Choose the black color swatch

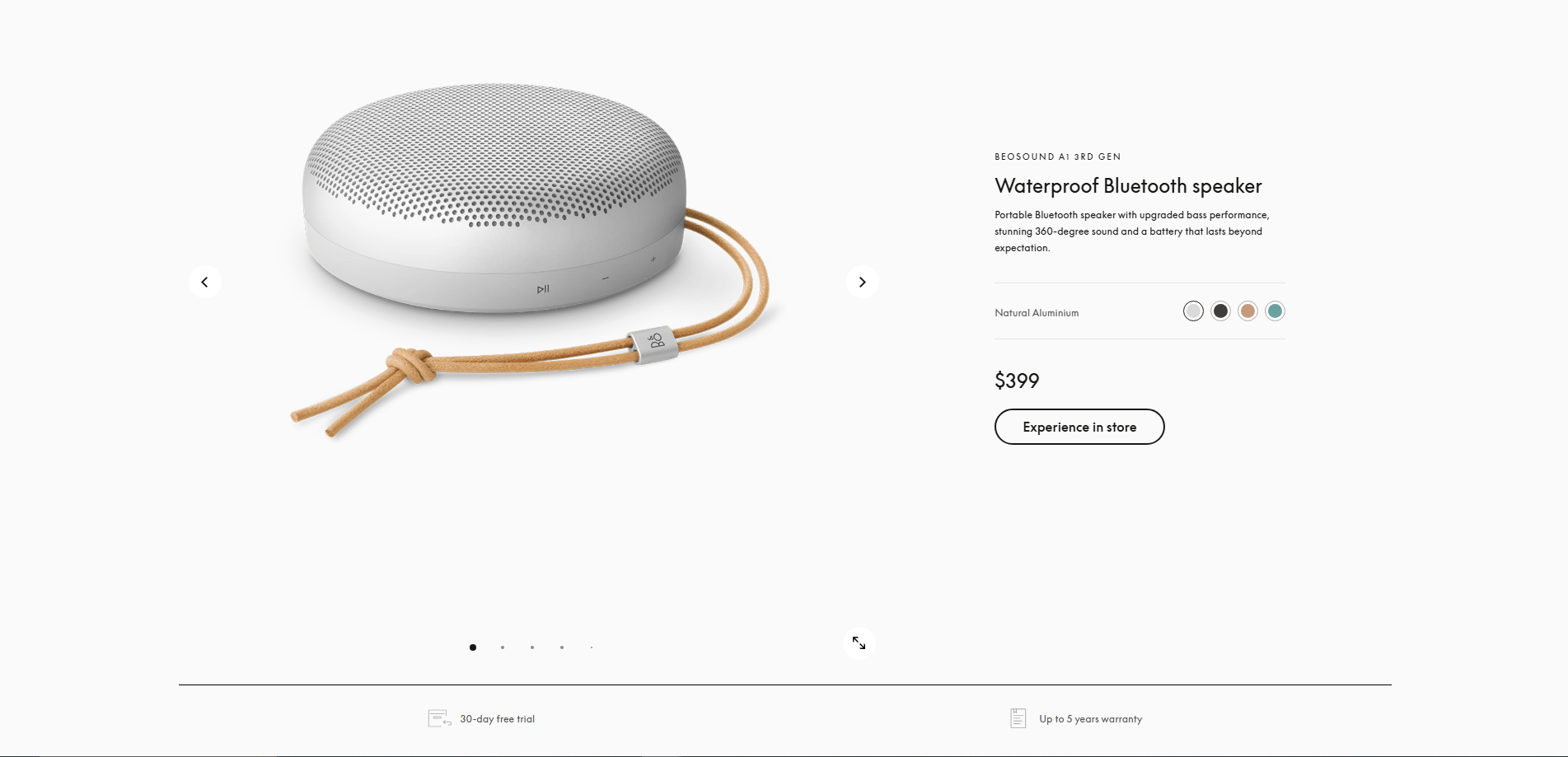[x=1220, y=311]
